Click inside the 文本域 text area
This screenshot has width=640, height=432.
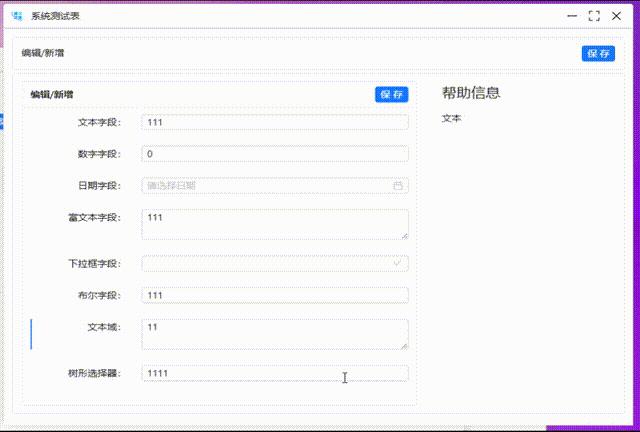tap(272, 333)
